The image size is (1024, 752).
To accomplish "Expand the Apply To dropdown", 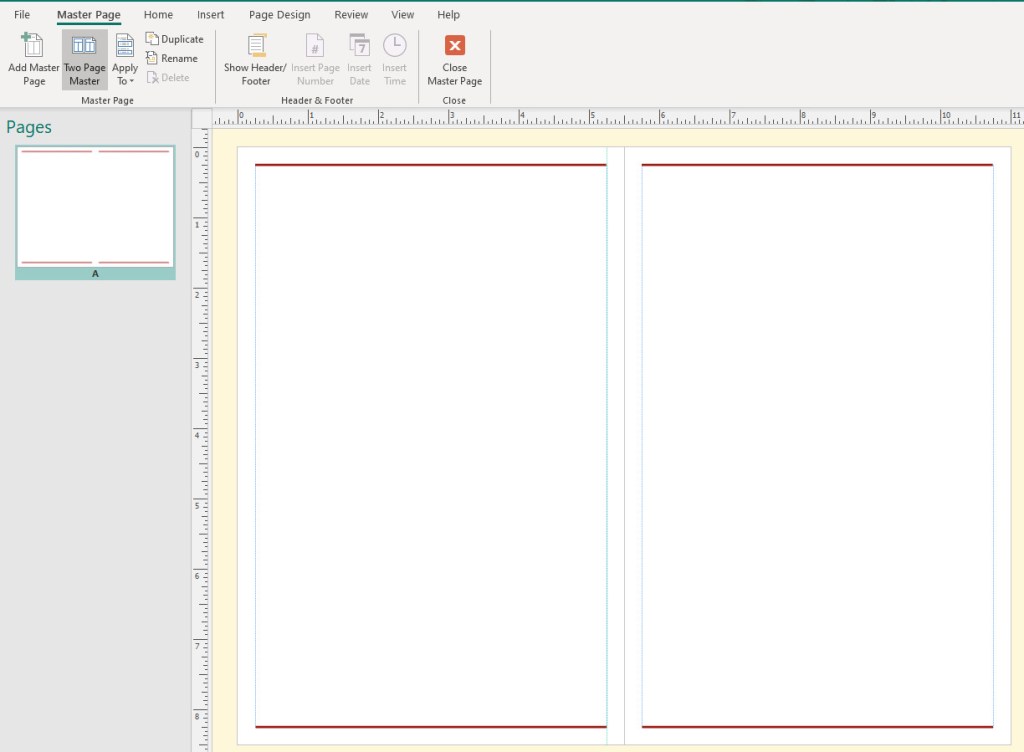I will coord(125,60).
